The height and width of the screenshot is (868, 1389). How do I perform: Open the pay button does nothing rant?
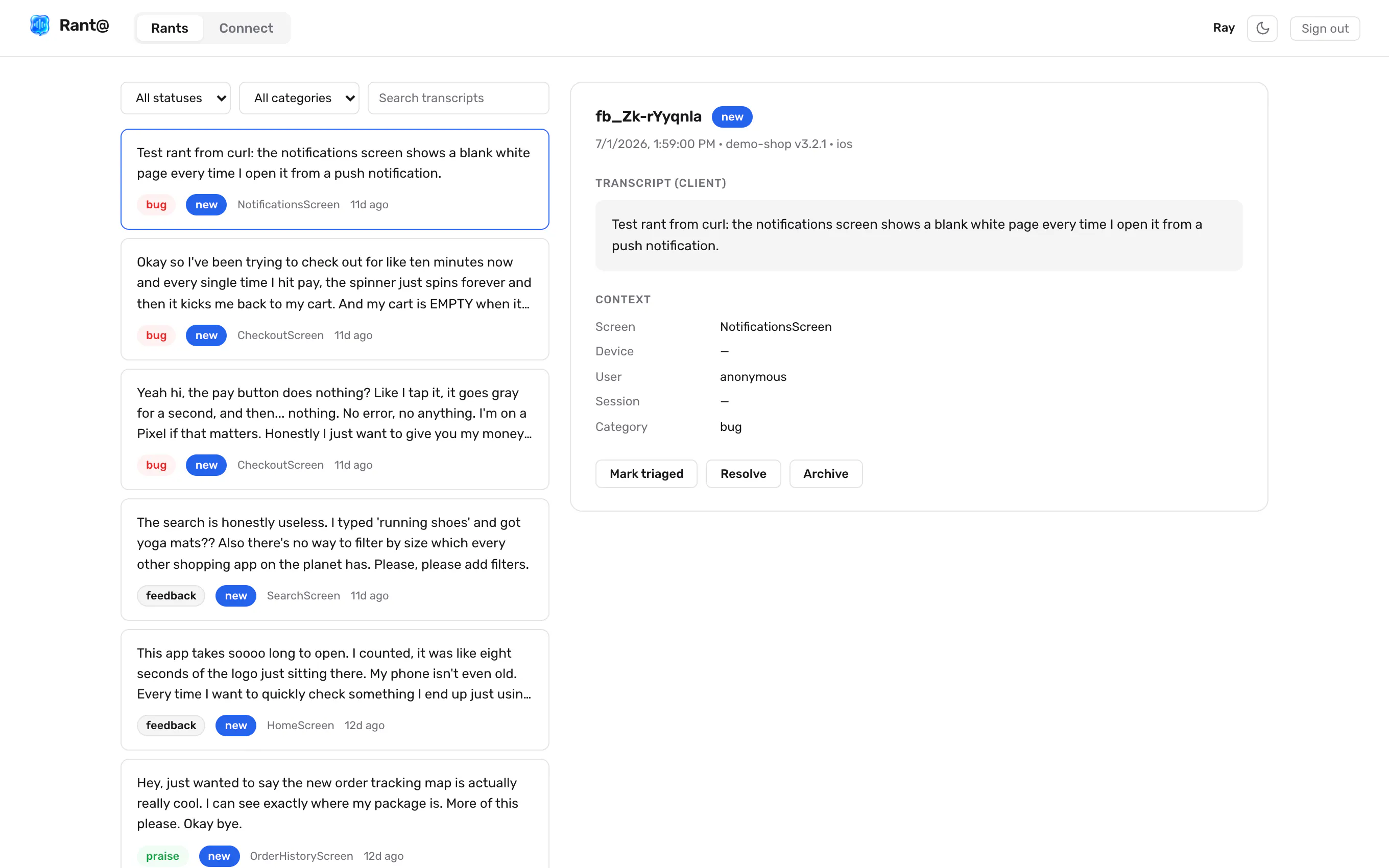coord(334,429)
